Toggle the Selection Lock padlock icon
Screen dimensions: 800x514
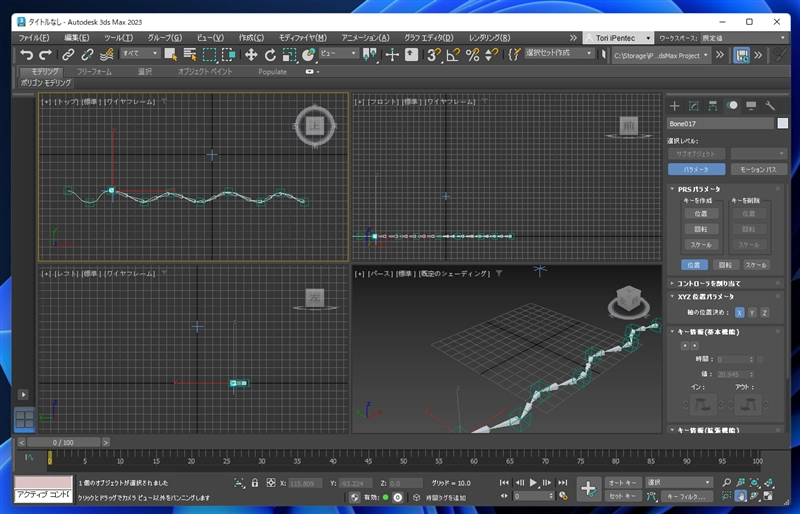click(255, 483)
